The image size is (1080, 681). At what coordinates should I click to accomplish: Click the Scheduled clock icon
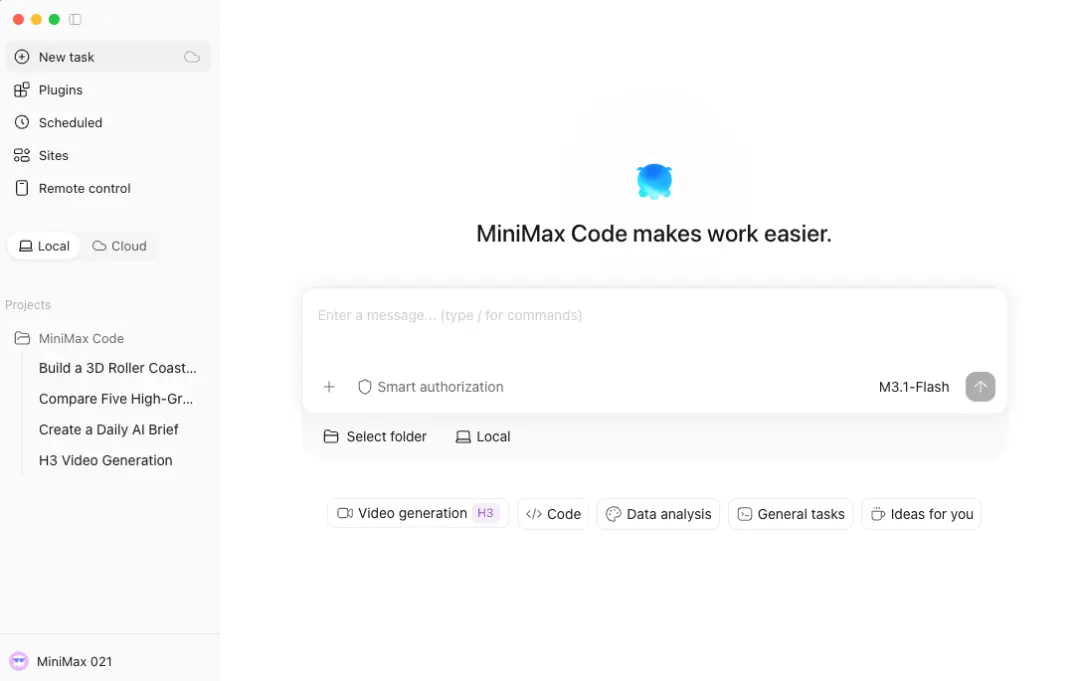(22, 123)
